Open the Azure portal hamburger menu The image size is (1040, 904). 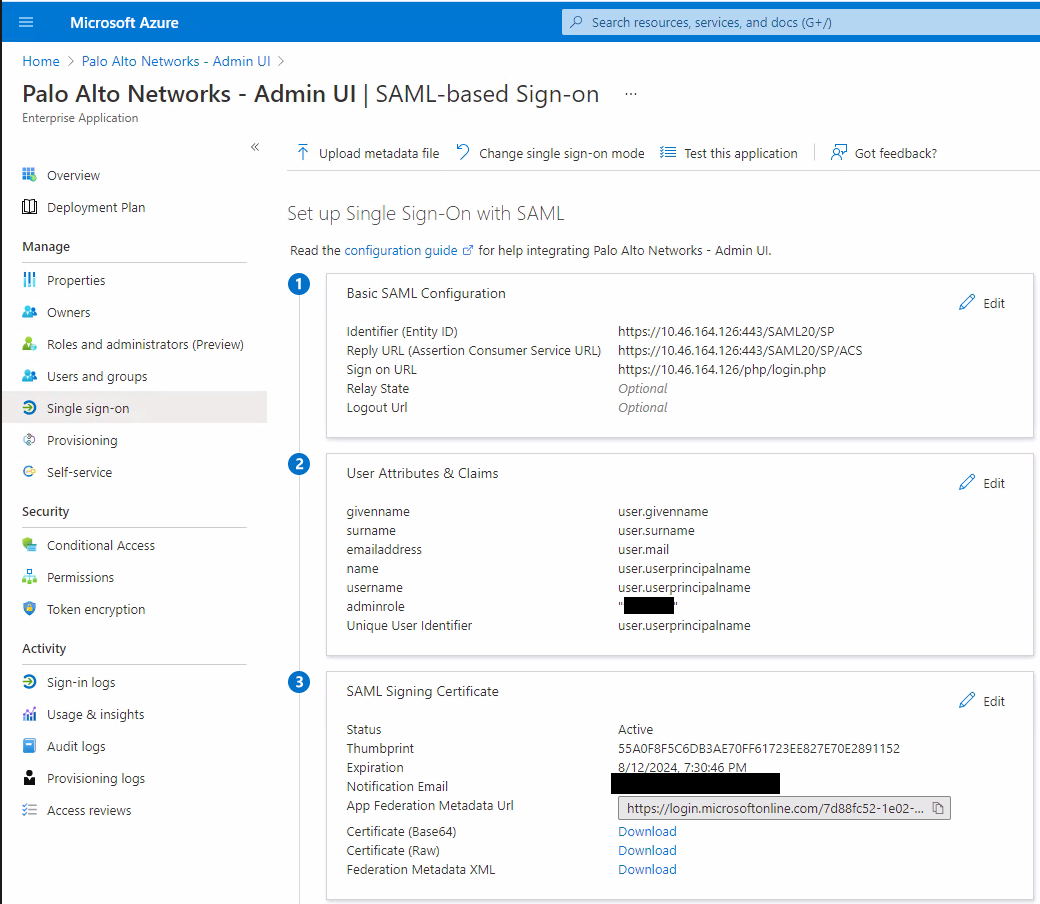[x=26, y=22]
